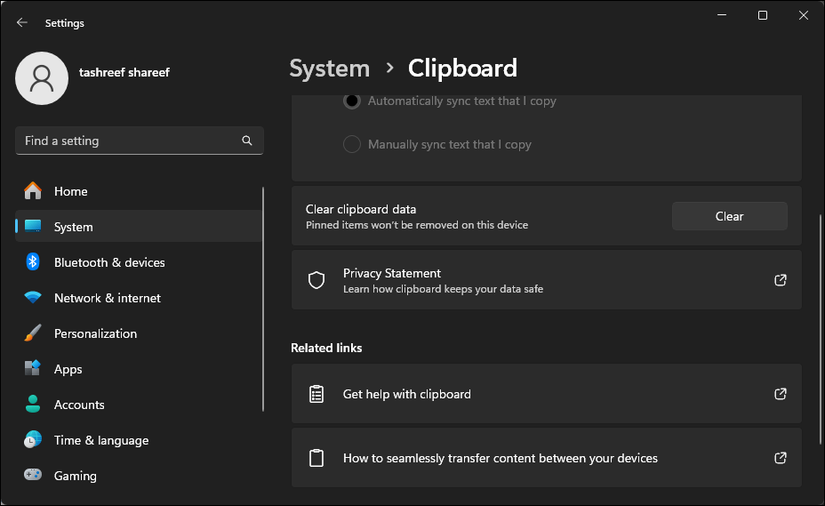Image resolution: width=825 pixels, height=506 pixels.
Task: Open external link for content transfer article
Action: click(781, 458)
